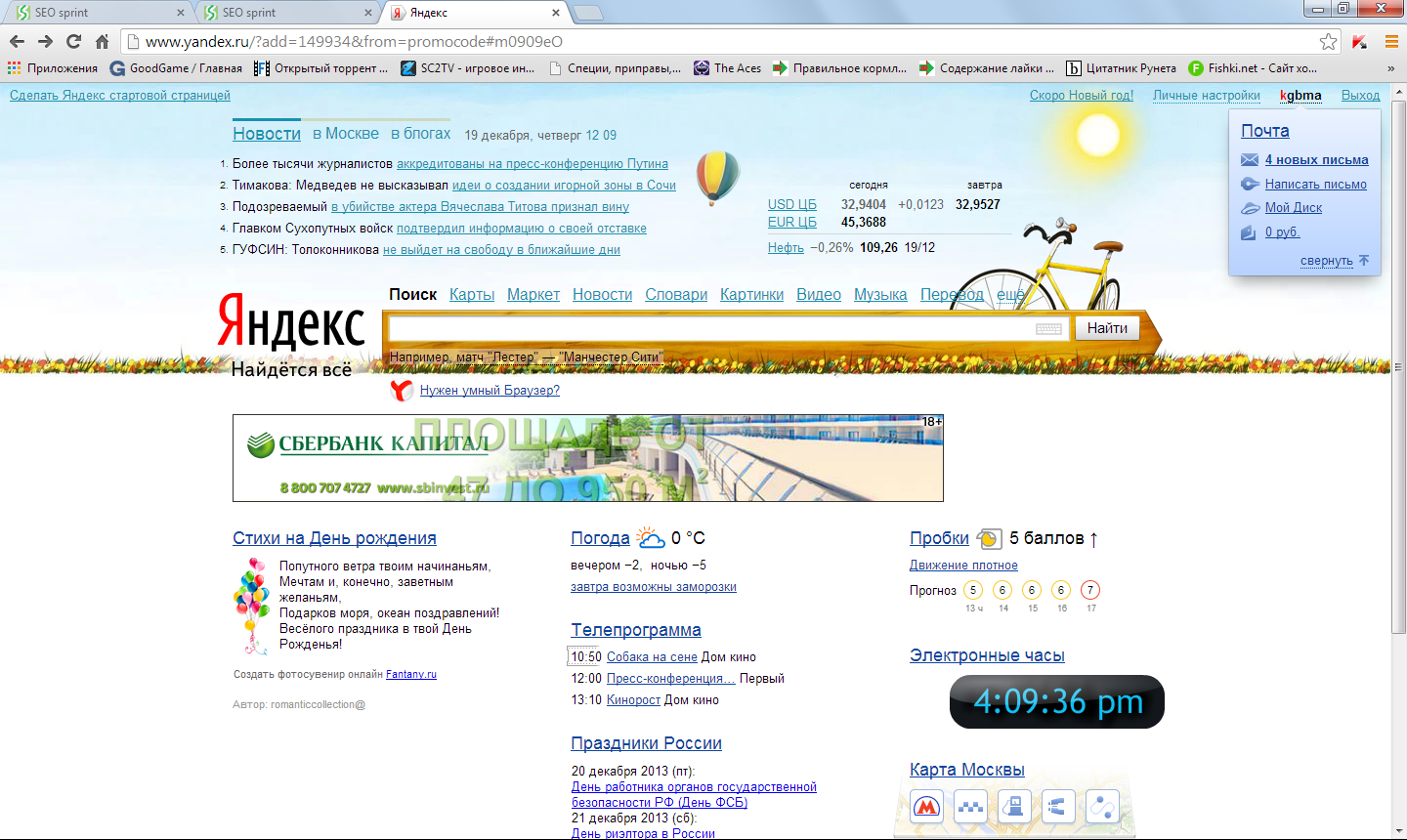Click the Нужен умный Браузер? link
This screenshot has width=1407, height=840.
tap(490, 390)
